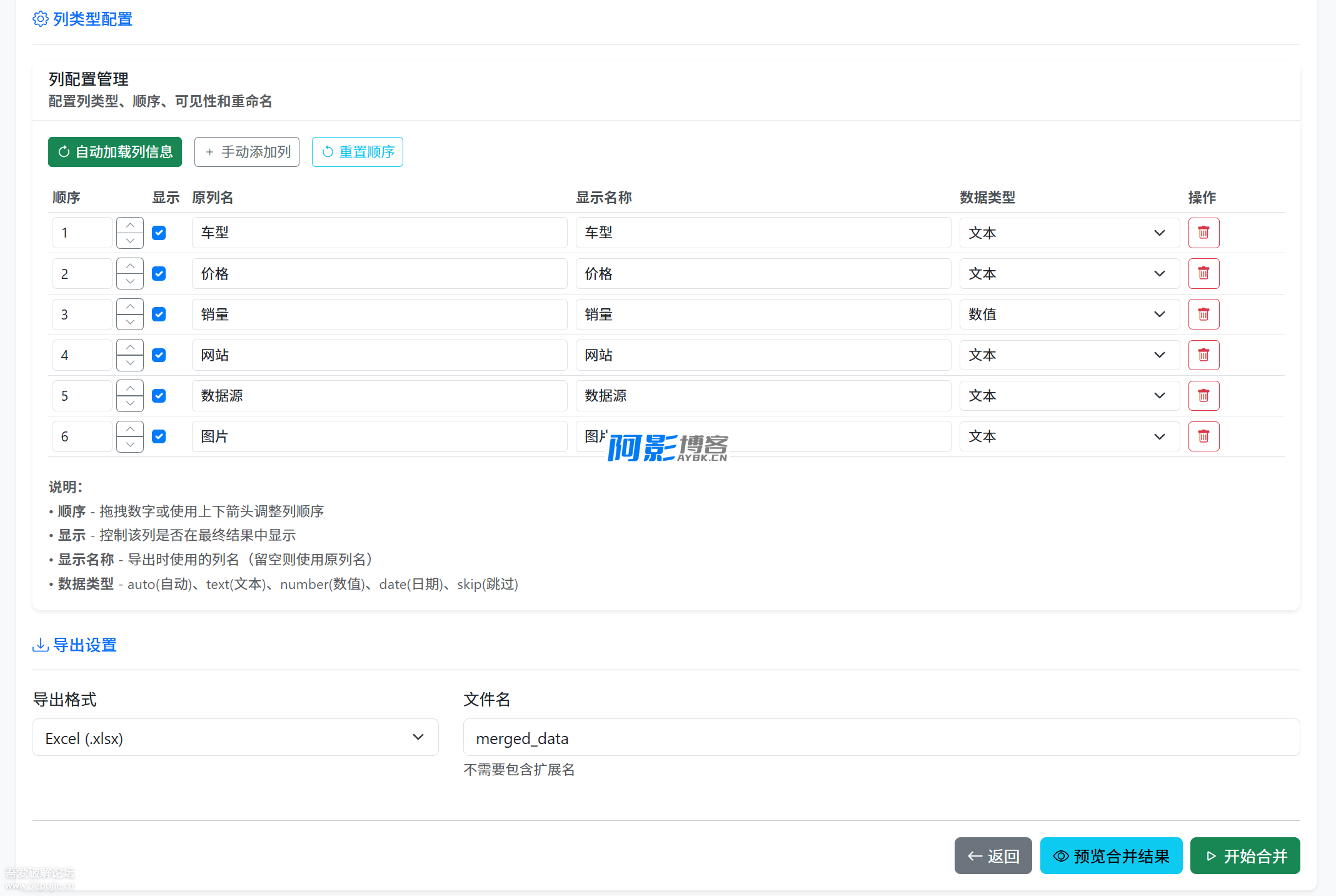Delete the 车型 column row
Viewport: 1336px width, 896px height.
point(1203,233)
